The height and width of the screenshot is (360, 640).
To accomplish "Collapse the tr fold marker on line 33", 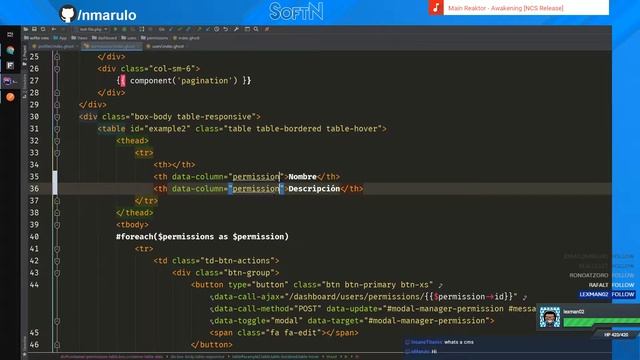I will click(x=57, y=153).
